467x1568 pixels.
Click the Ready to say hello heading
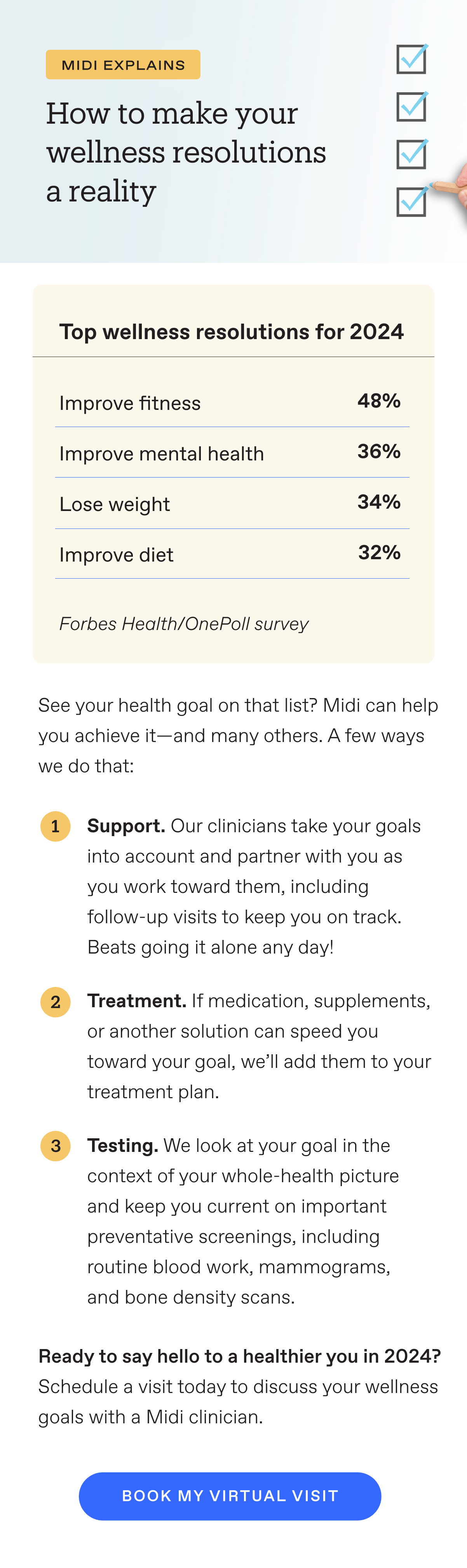click(x=240, y=1356)
